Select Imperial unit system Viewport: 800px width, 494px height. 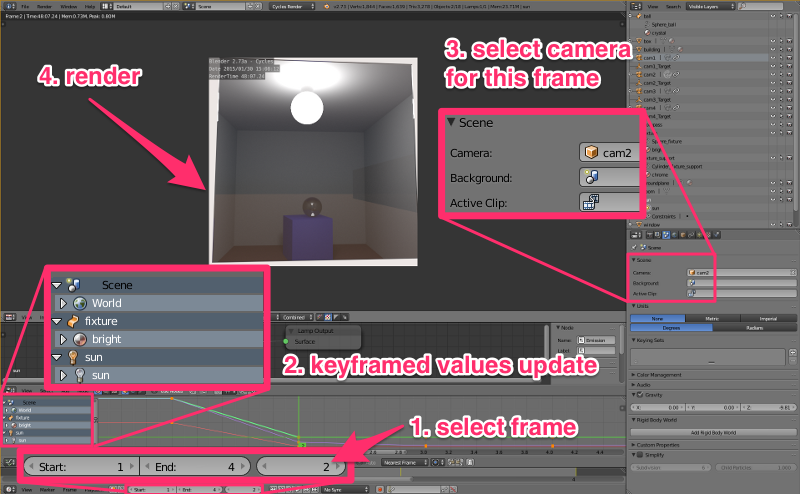[768, 318]
